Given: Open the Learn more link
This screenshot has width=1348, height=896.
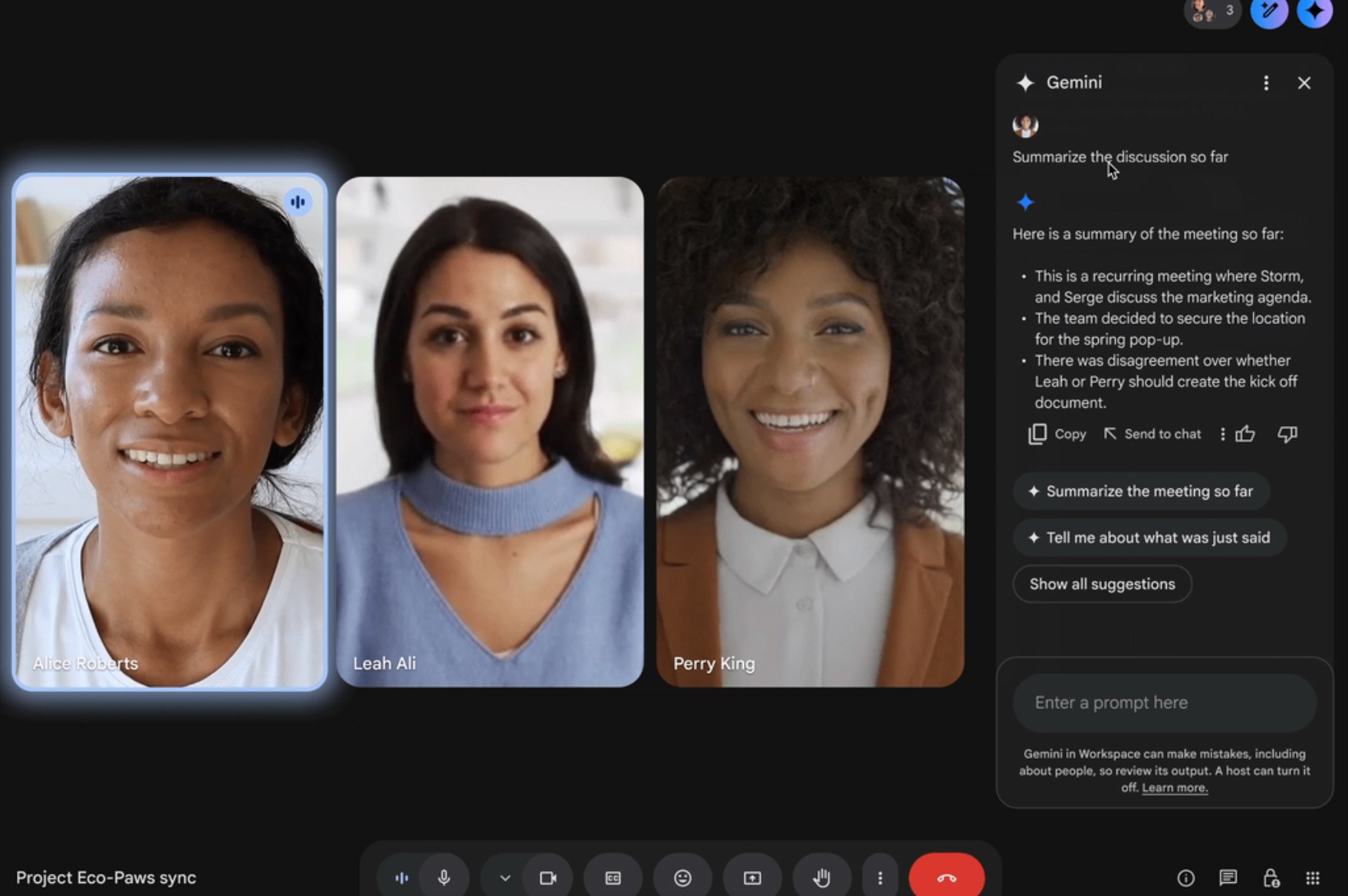Looking at the screenshot, I should coord(1173,787).
